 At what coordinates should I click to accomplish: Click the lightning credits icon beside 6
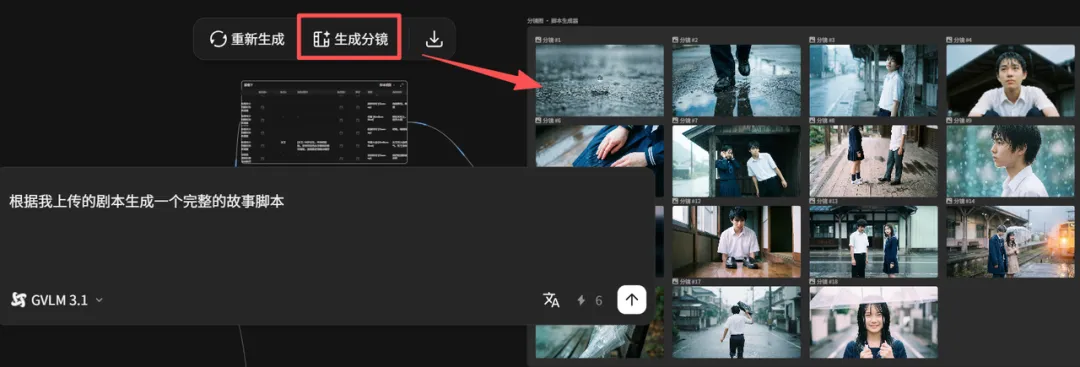(581, 300)
